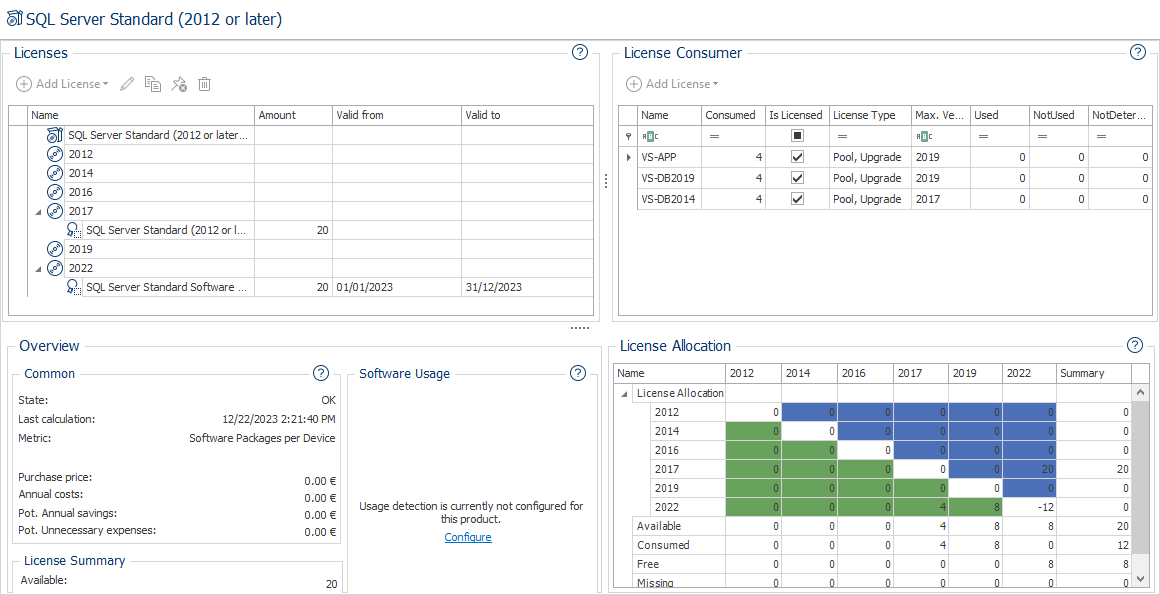Image resolution: width=1160 pixels, height=595 pixels.
Task: Click the -12 allocation cell
Action: tap(1030, 507)
